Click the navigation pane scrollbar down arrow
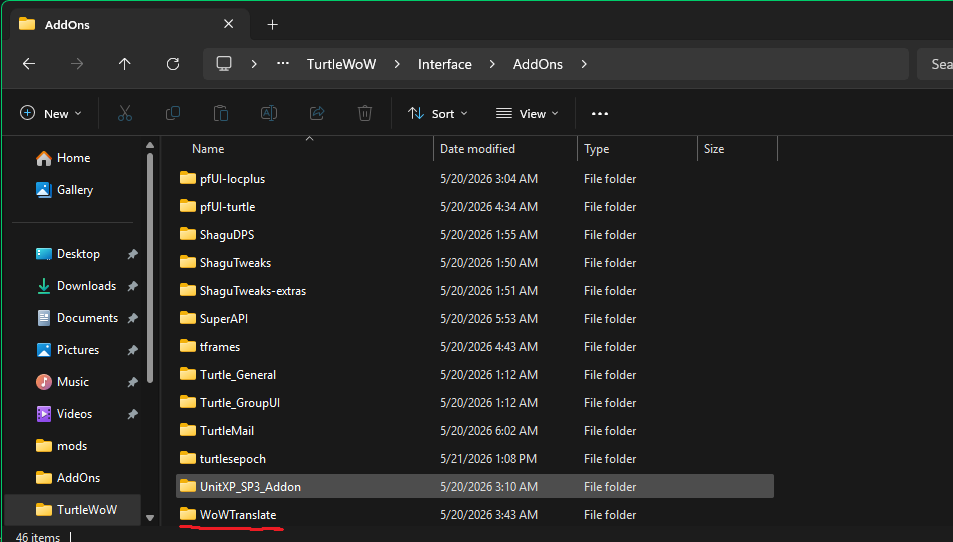This screenshot has height=542, width=953. (x=150, y=518)
